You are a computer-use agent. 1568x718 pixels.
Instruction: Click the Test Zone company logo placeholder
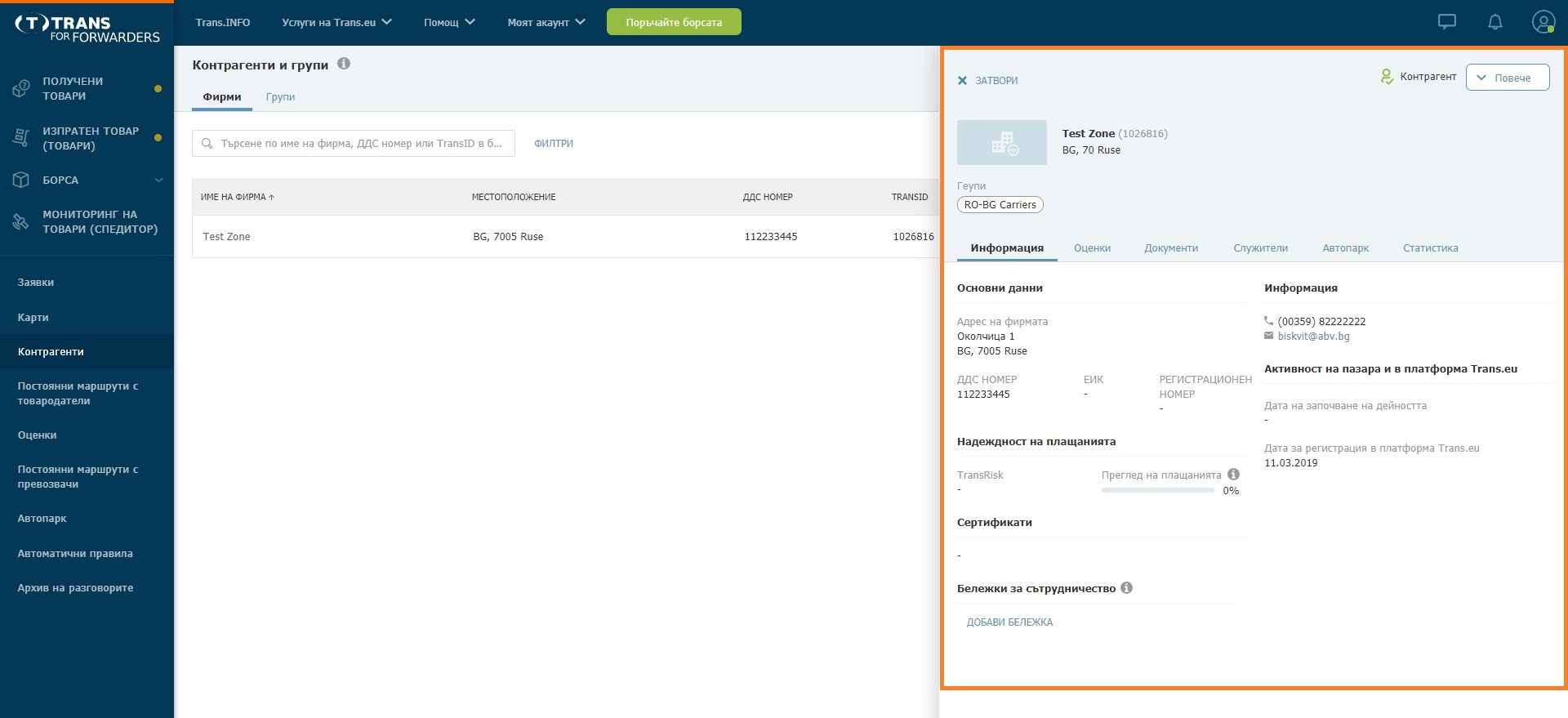pos(1002,143)
